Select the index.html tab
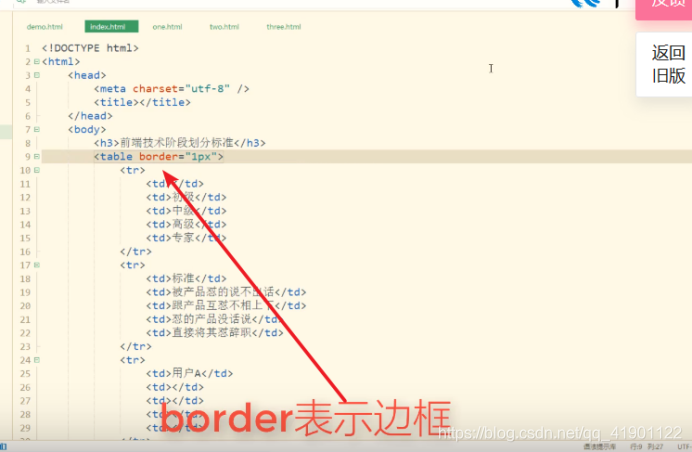This screenshot has height=452, width=692. tap(111, 26)
